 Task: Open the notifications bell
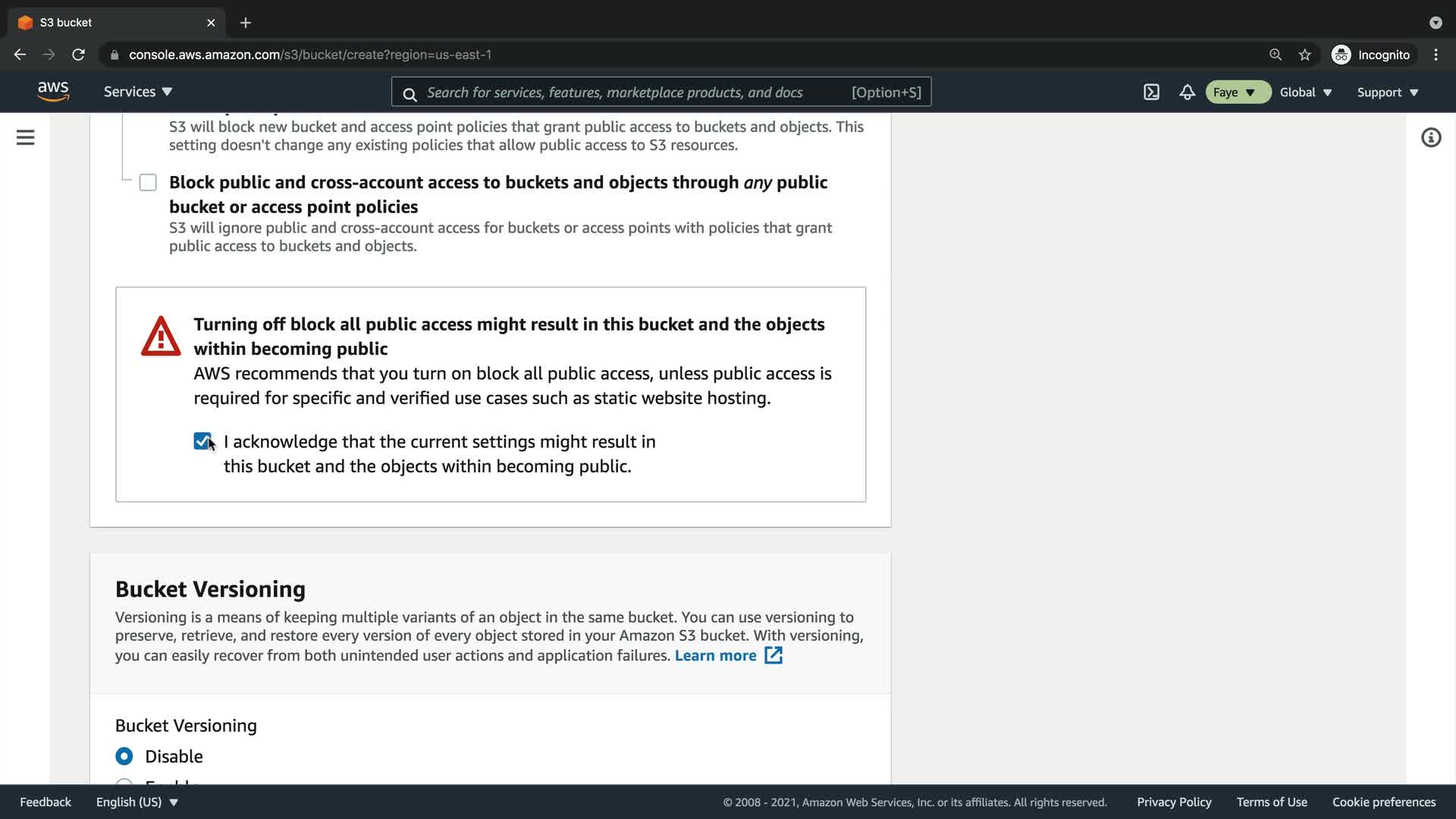click(x=1187, y=93)
